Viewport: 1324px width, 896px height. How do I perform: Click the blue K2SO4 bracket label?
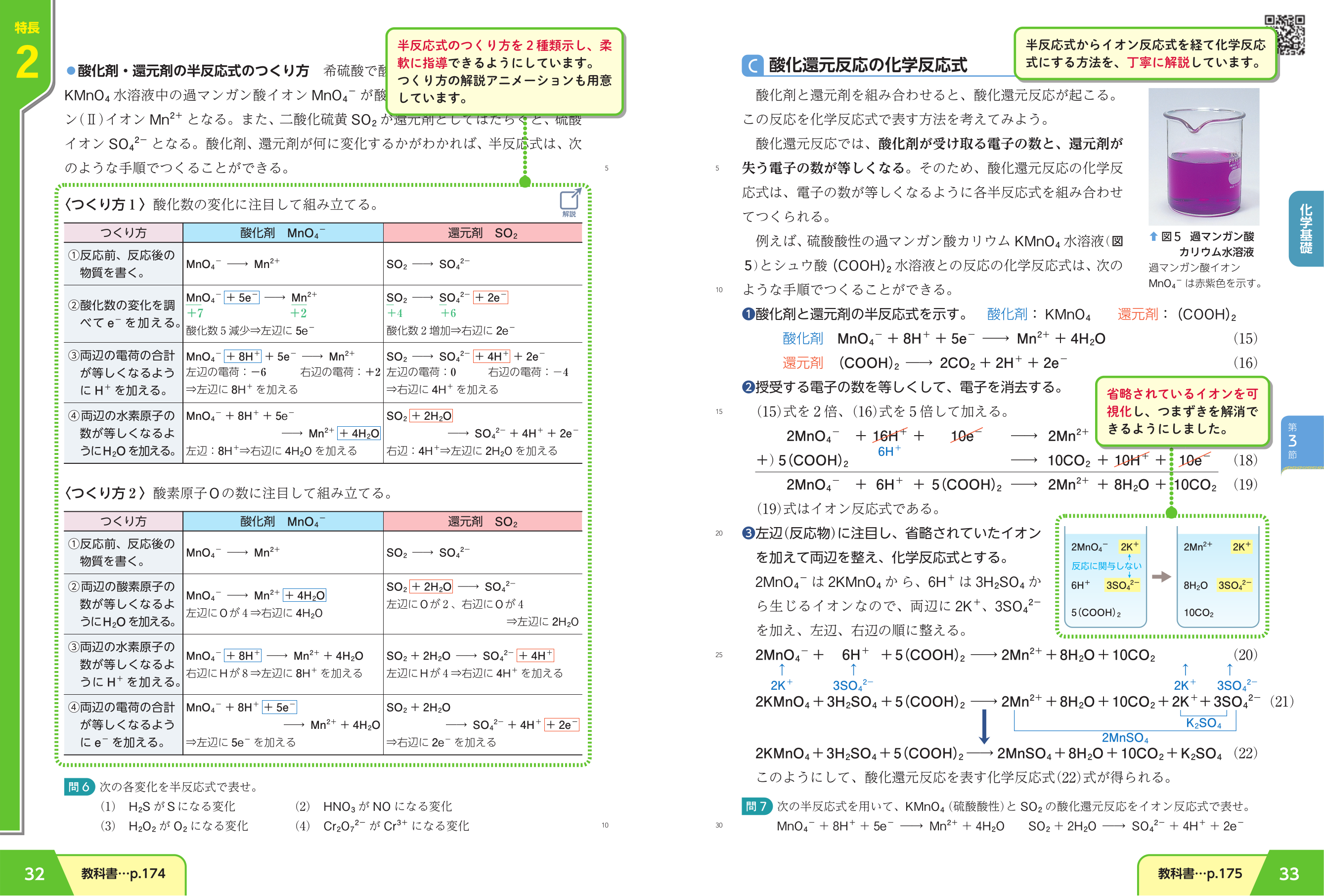click(1203, 723)
